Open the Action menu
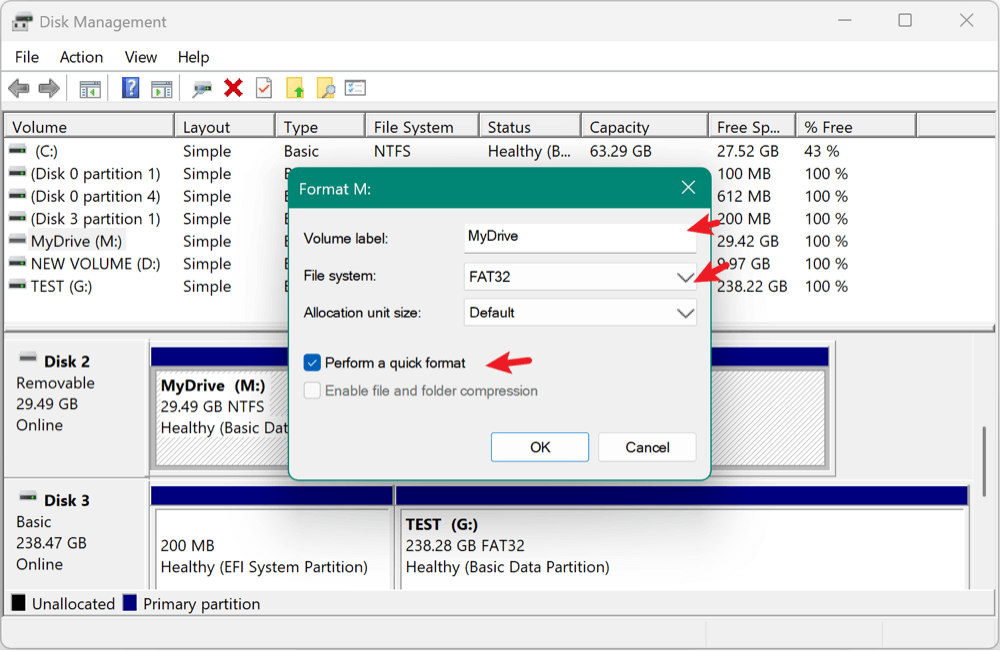 (81, 57)
